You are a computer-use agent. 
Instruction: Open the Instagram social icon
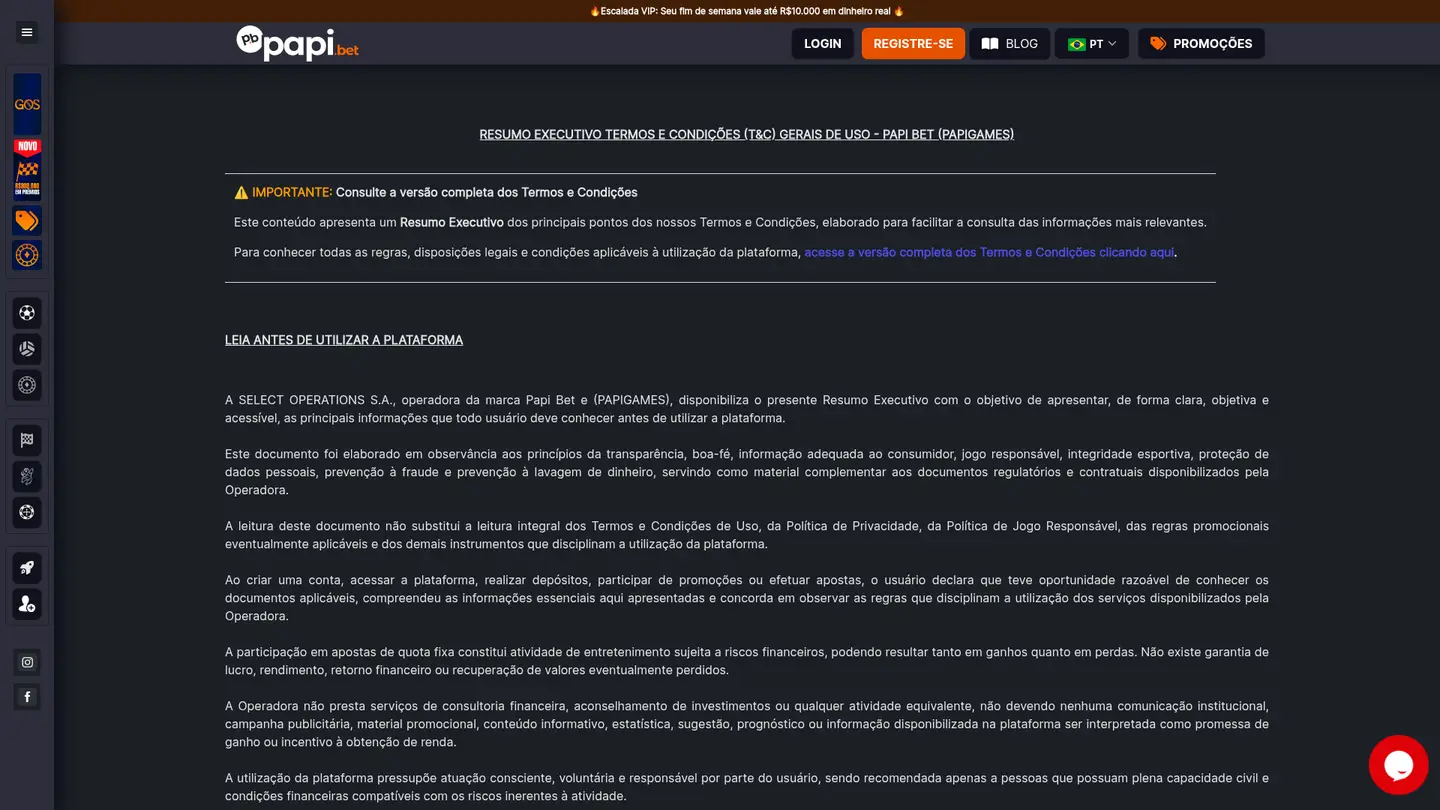pyautogui.click(x=27, y=662)
